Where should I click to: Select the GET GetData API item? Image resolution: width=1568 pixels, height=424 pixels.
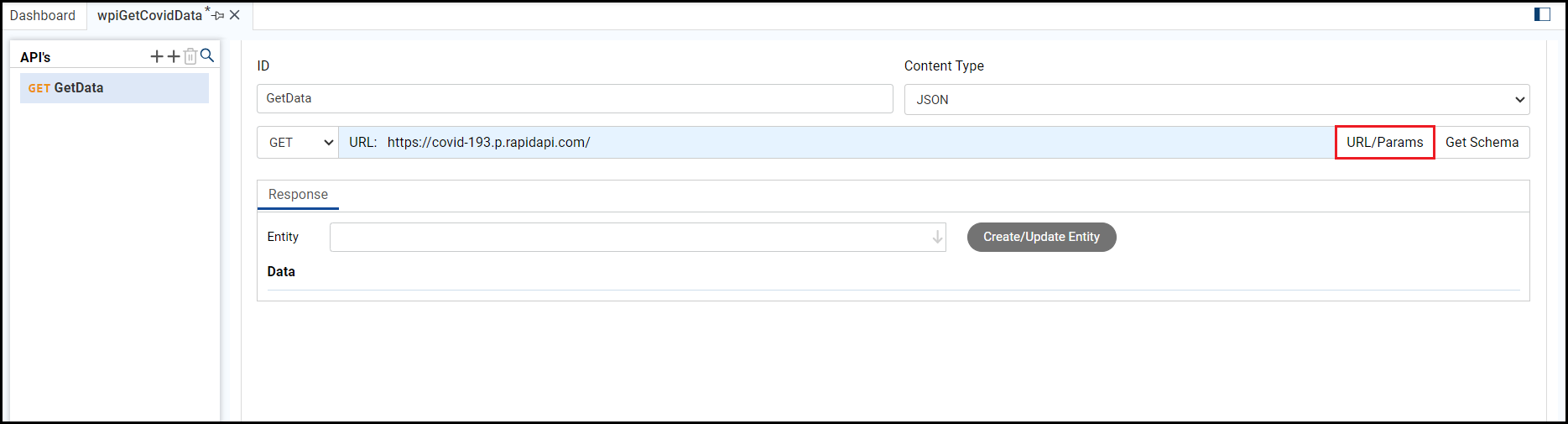pyautogui.click(x=114, y=88)
